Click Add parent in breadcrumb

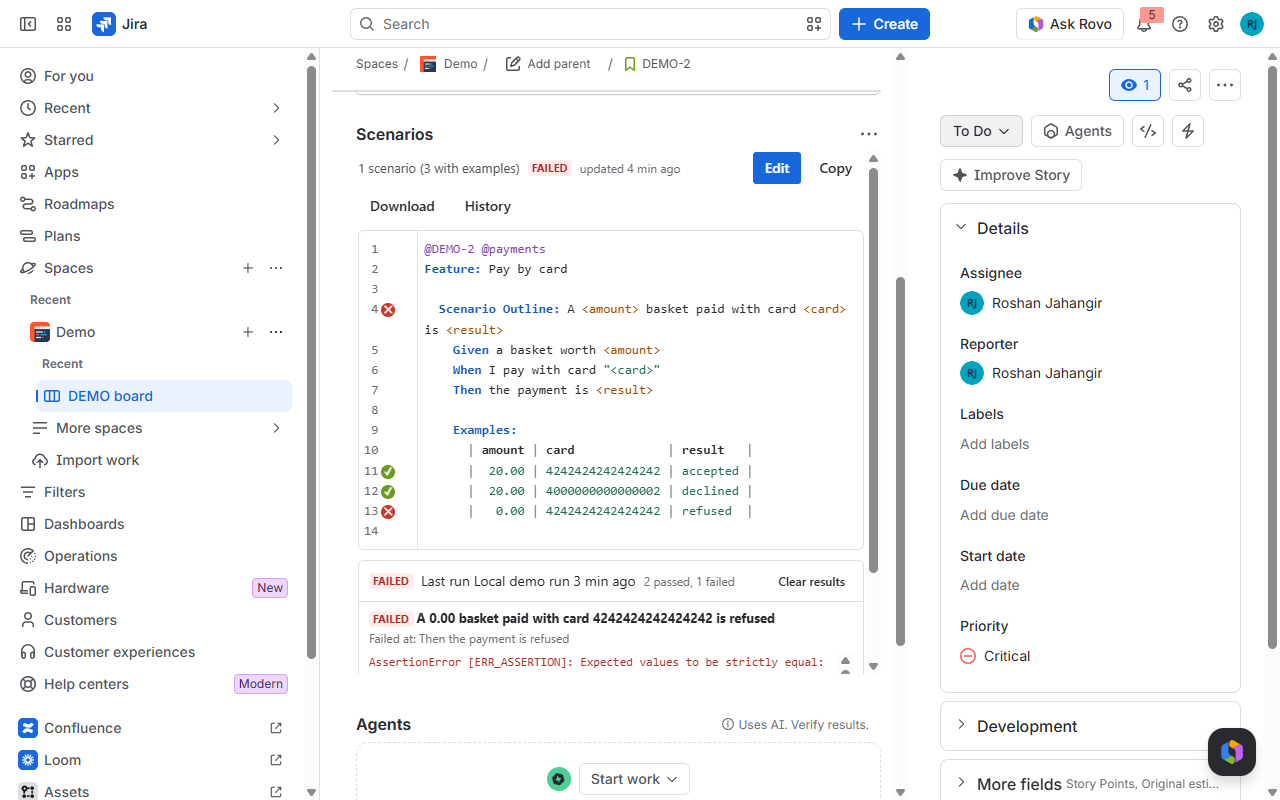click(x=548, y=64)
